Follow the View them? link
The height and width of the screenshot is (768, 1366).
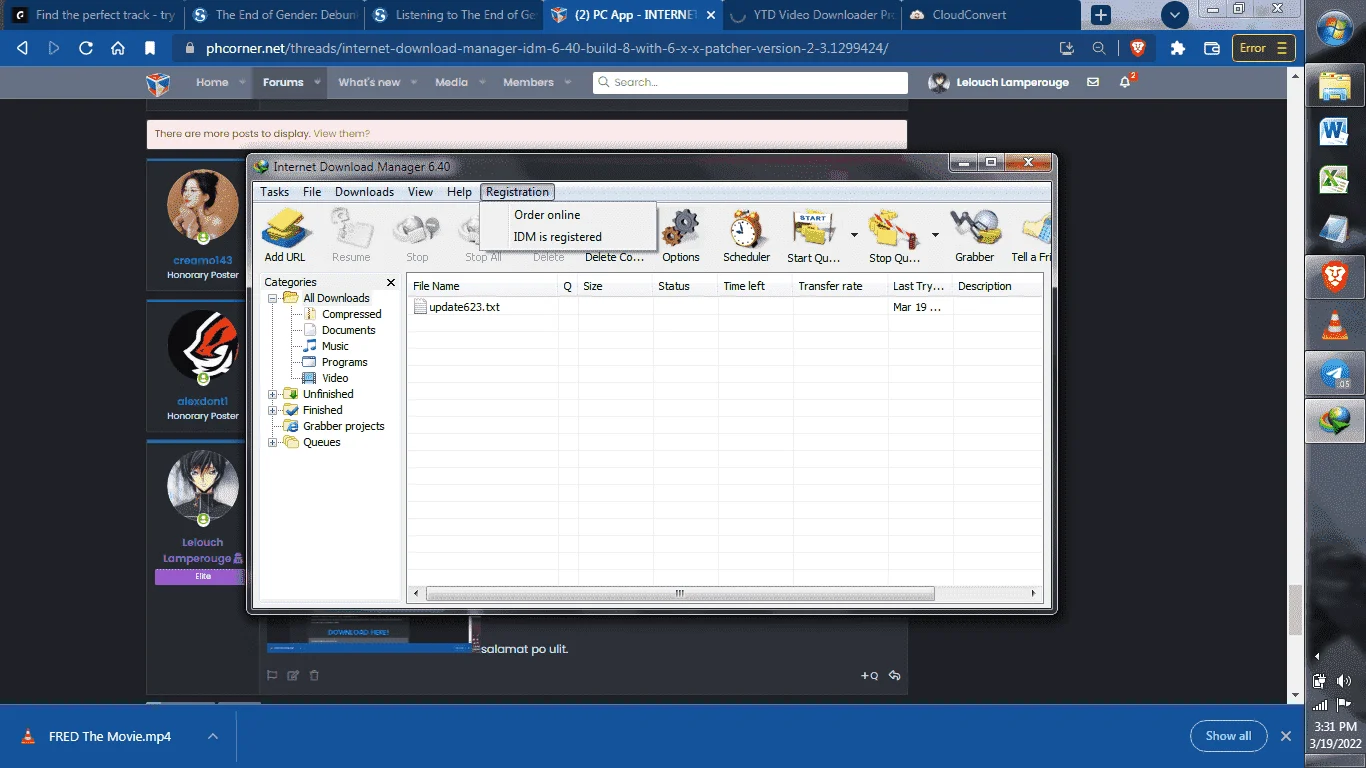341,134
